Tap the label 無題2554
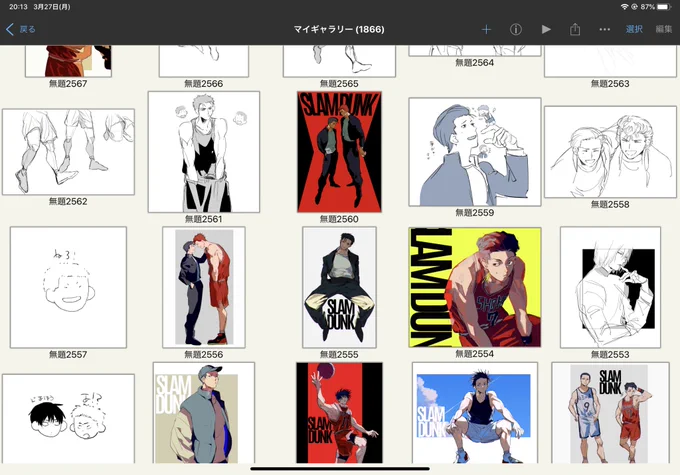The image size is (680, 475). point(475,354)
